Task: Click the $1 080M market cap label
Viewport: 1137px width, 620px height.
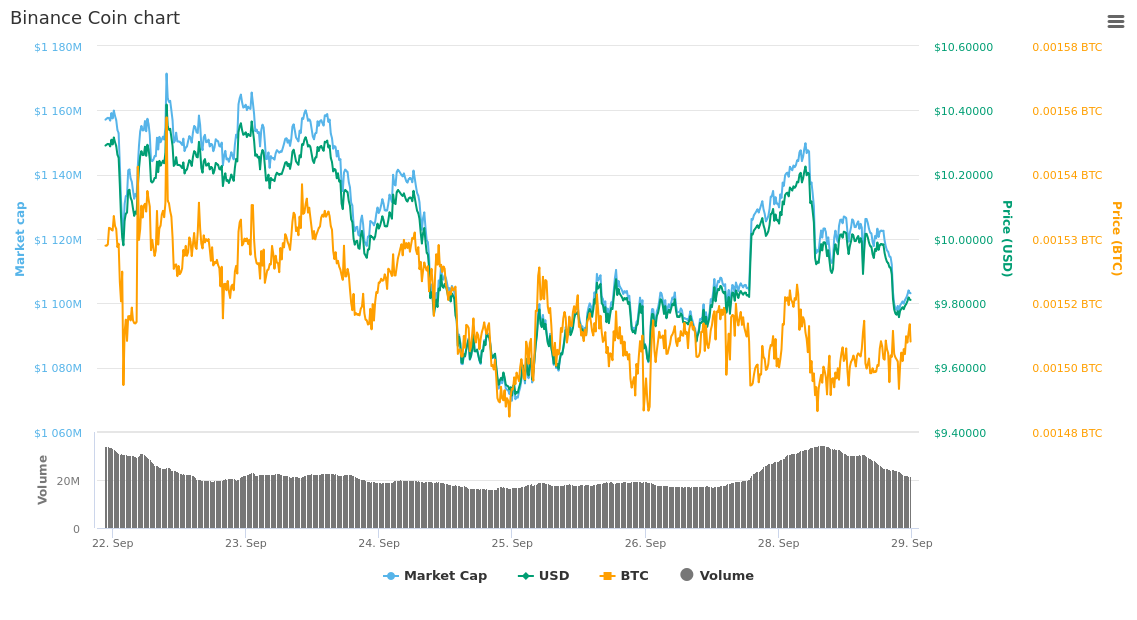Action: [58, 368]
